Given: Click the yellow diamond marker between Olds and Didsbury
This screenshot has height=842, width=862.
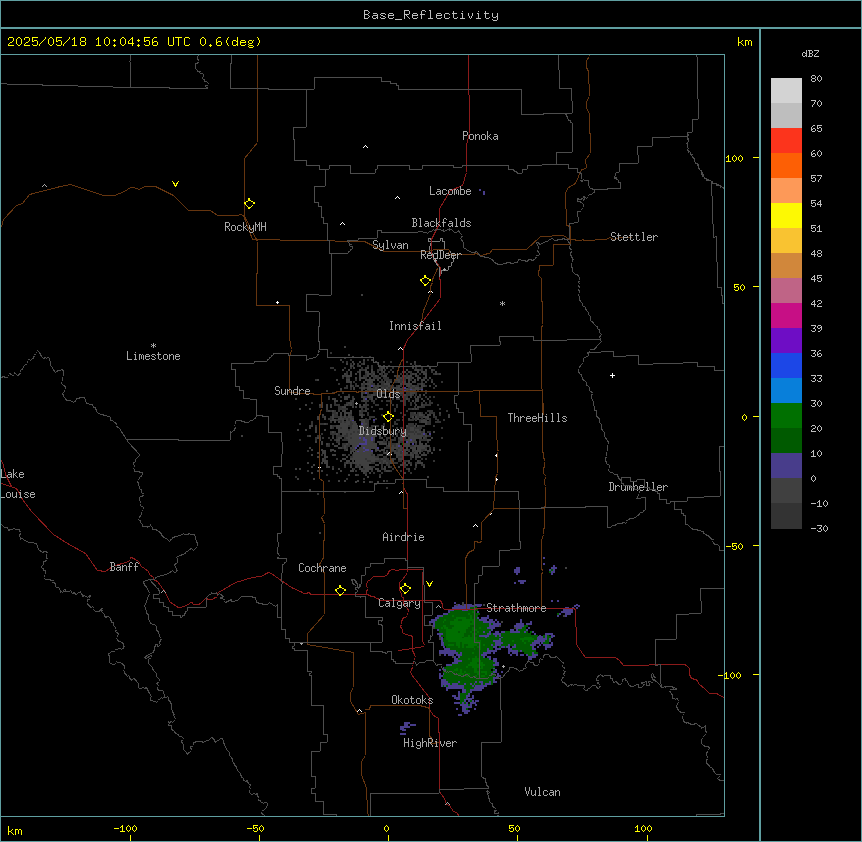Looking at the screenshot, I should pyautogui.click(x=388, y=417).
